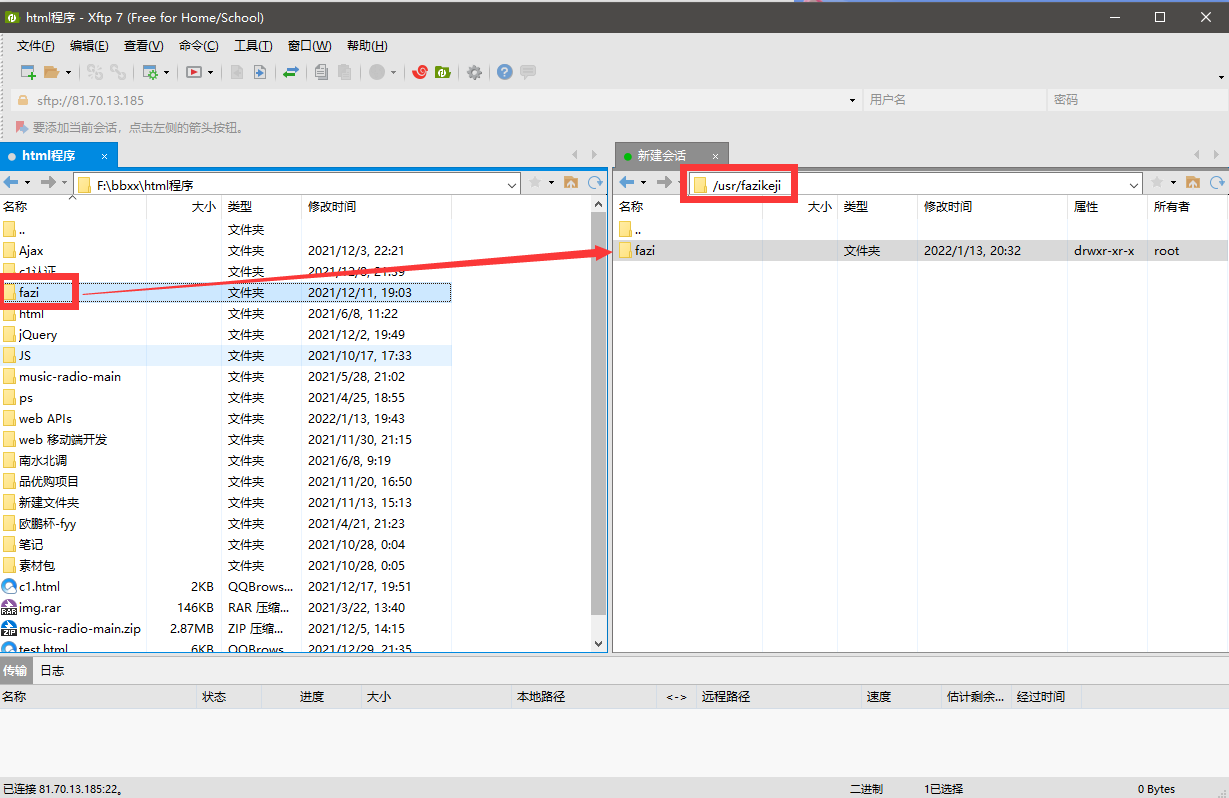Expand the local address bar dropdown
The height and width of the screenshot is (798, 1229).
tap(512, 184)
